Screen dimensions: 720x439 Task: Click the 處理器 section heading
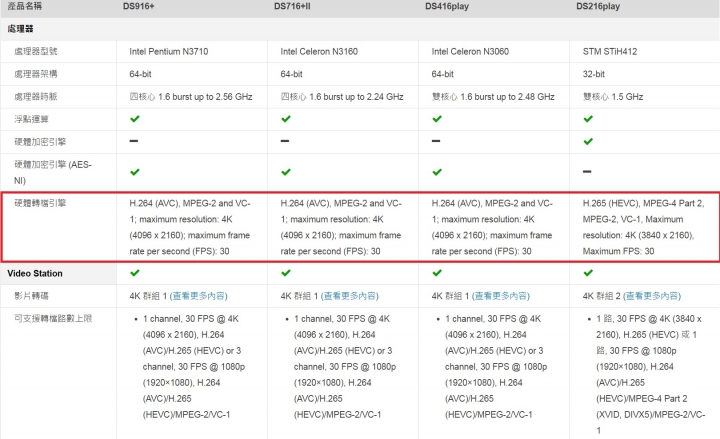(x=20, y=29)
